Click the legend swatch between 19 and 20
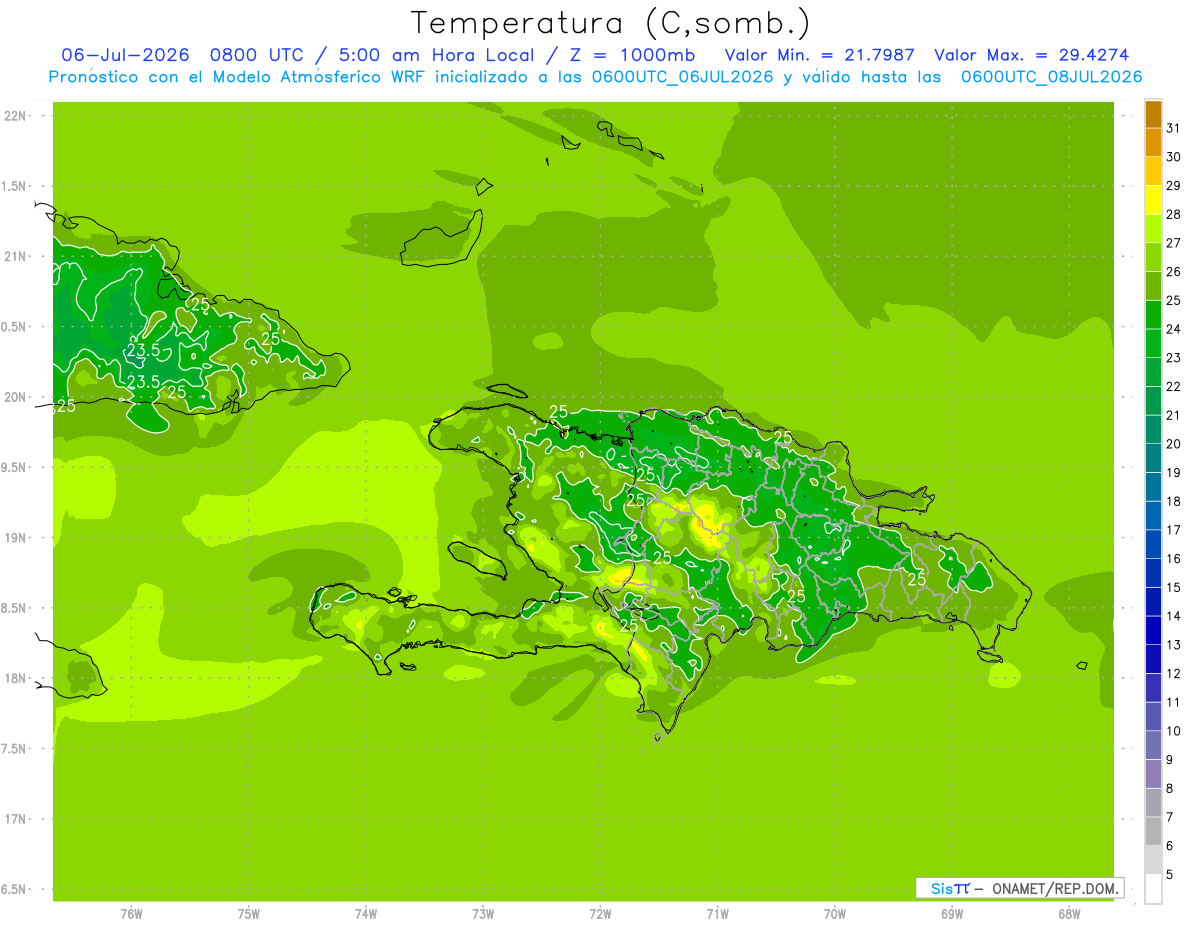The height and width of the screenshot is (927, 1200). coord(1153,458)
